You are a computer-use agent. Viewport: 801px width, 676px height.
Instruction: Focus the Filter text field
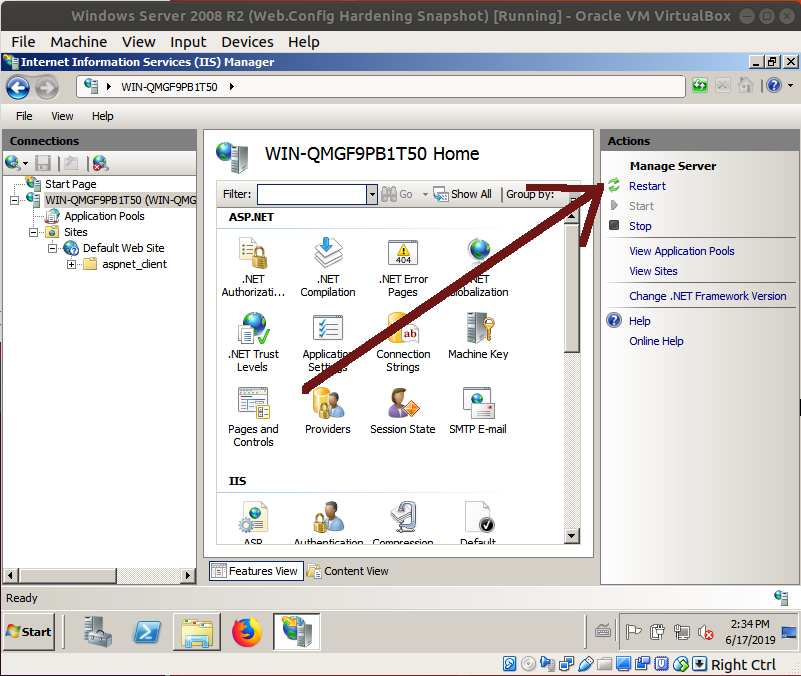312,194
